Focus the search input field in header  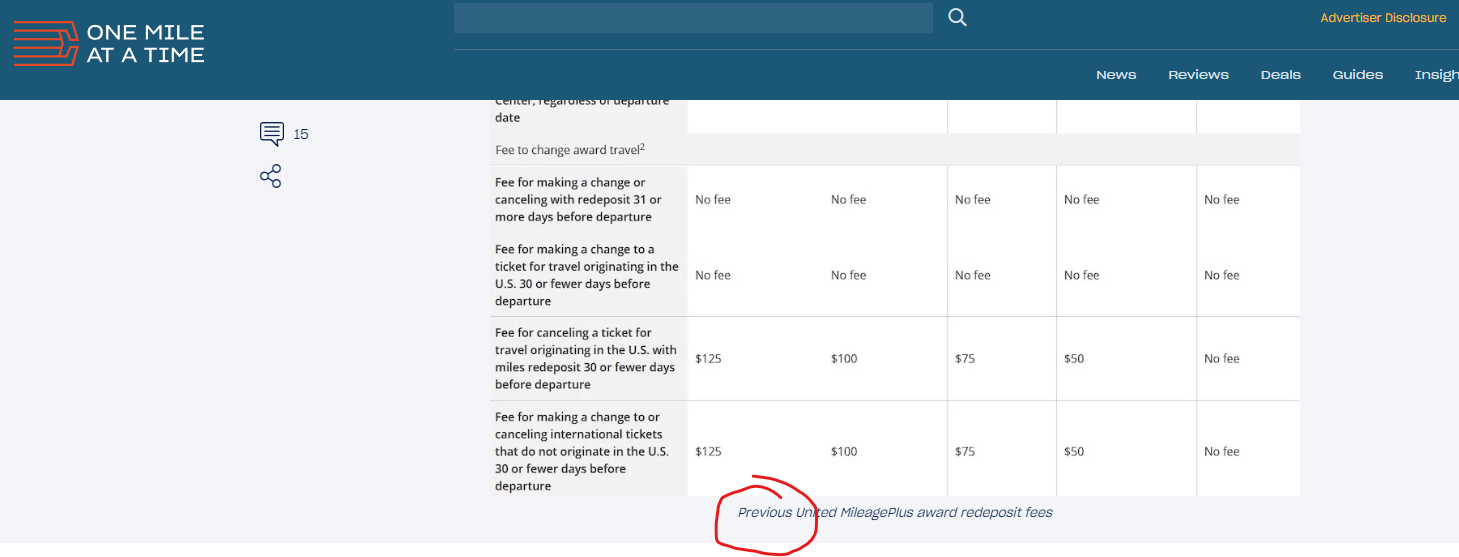point(692,18)
